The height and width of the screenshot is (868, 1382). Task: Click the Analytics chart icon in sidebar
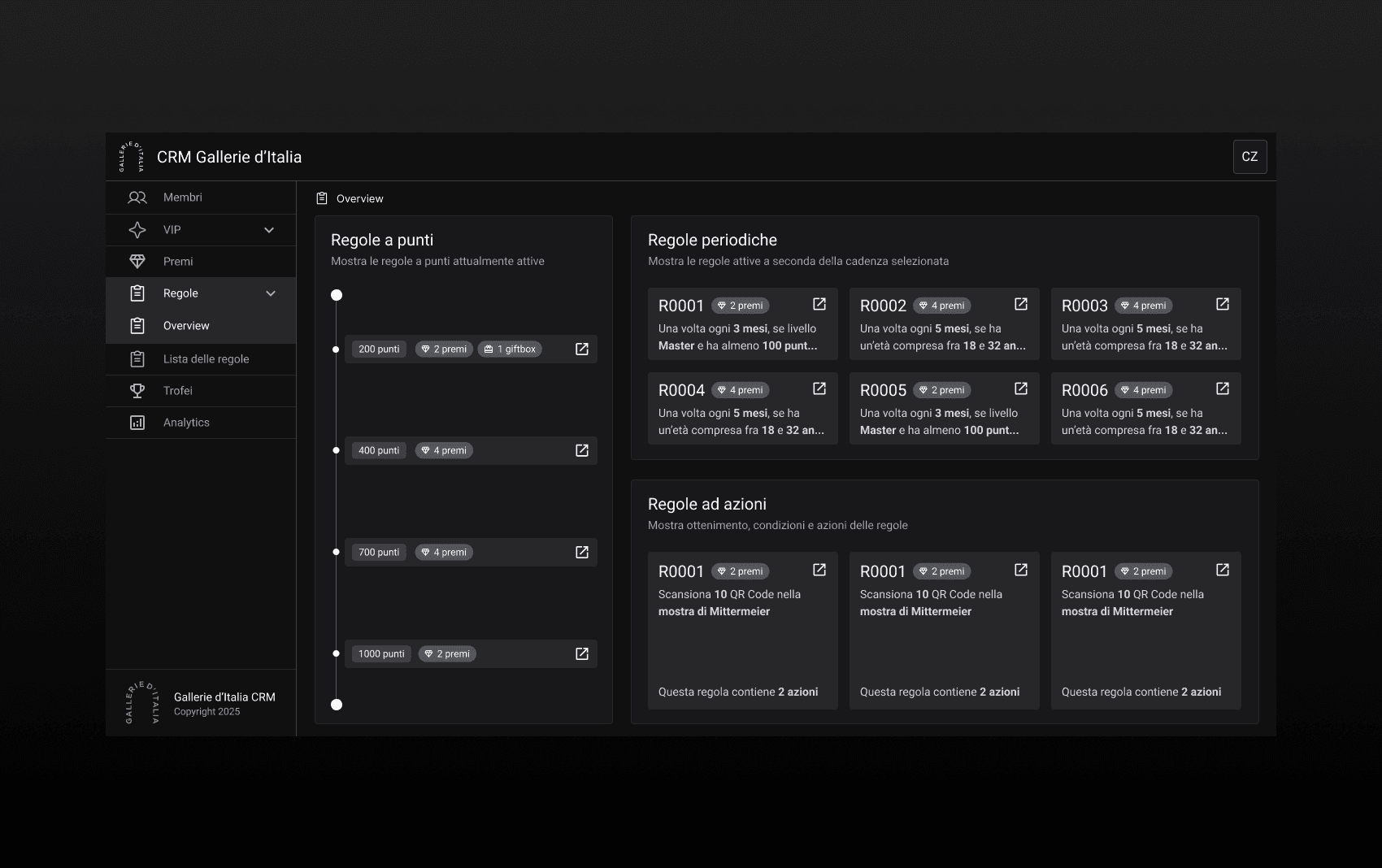coord(137,423)
